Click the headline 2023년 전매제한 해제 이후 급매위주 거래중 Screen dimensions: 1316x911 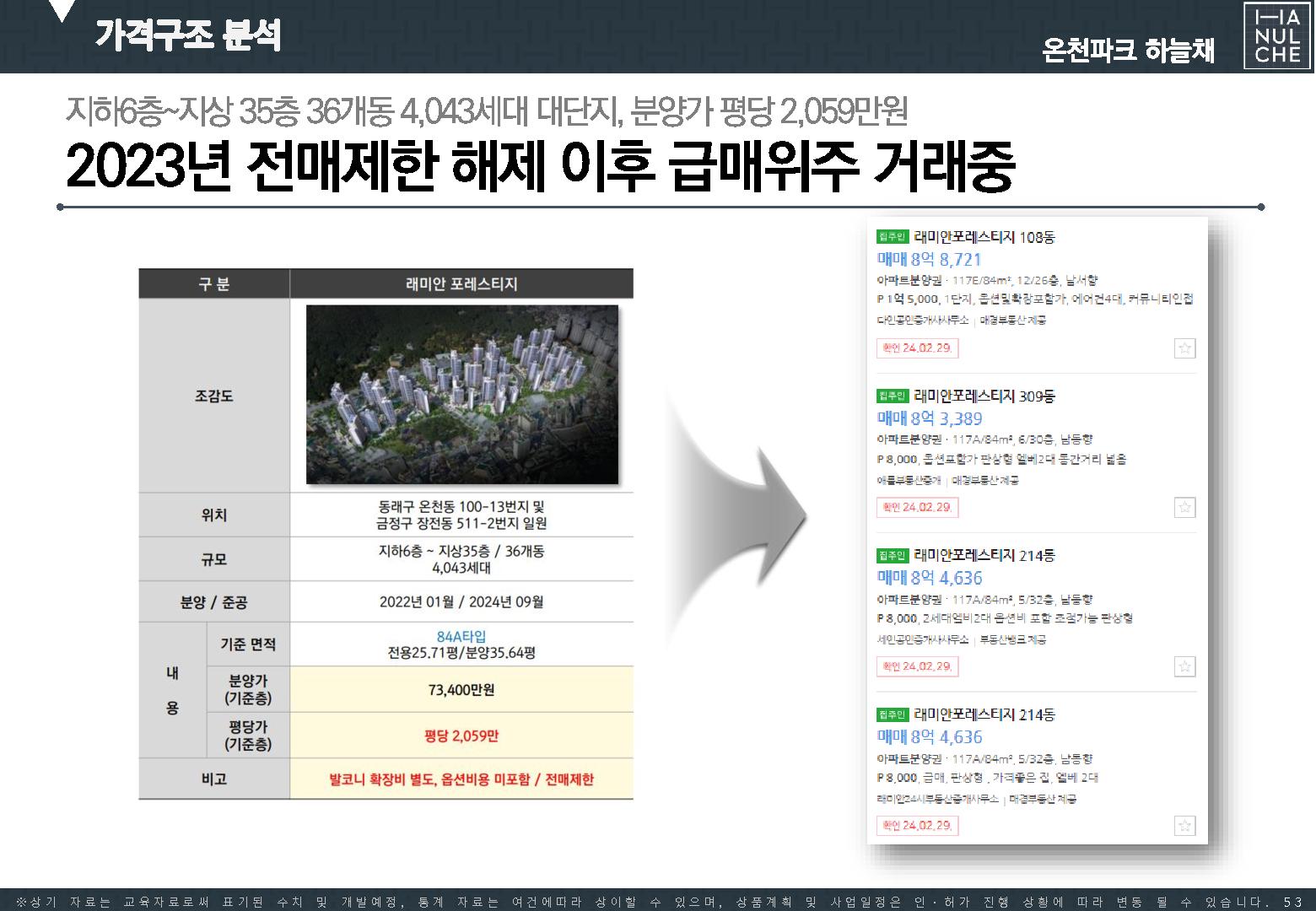[x=540, y=167]
